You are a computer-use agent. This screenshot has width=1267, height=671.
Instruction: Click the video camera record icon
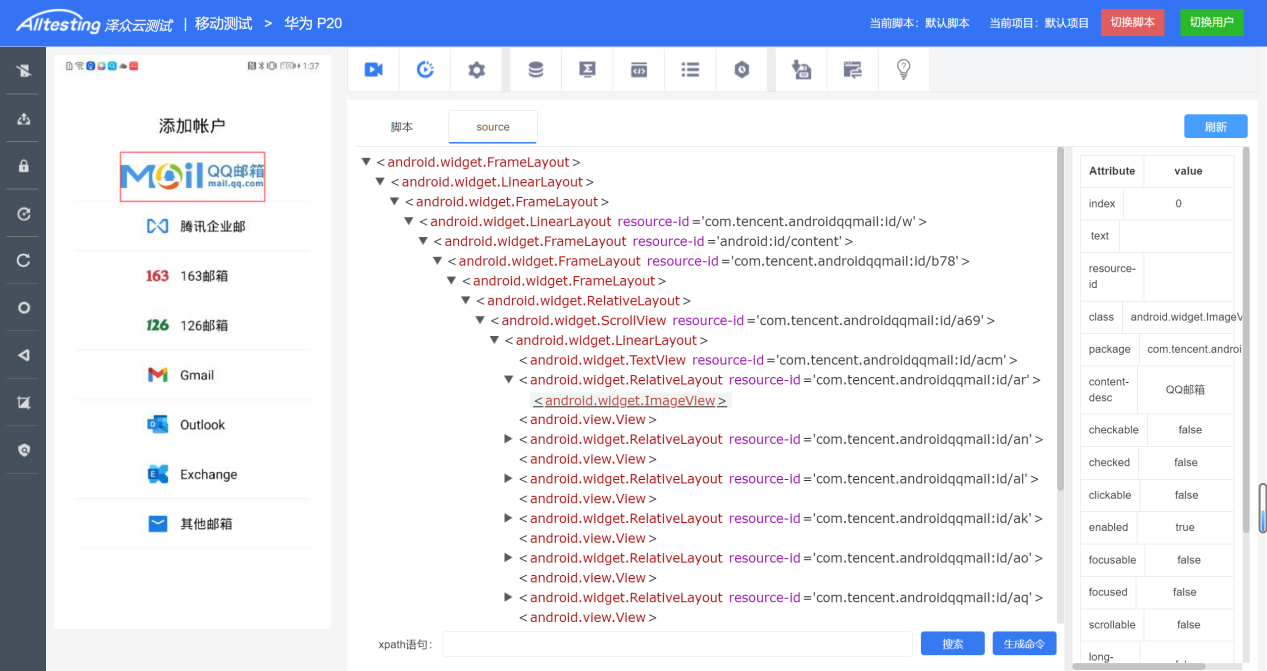coord(374,69)
